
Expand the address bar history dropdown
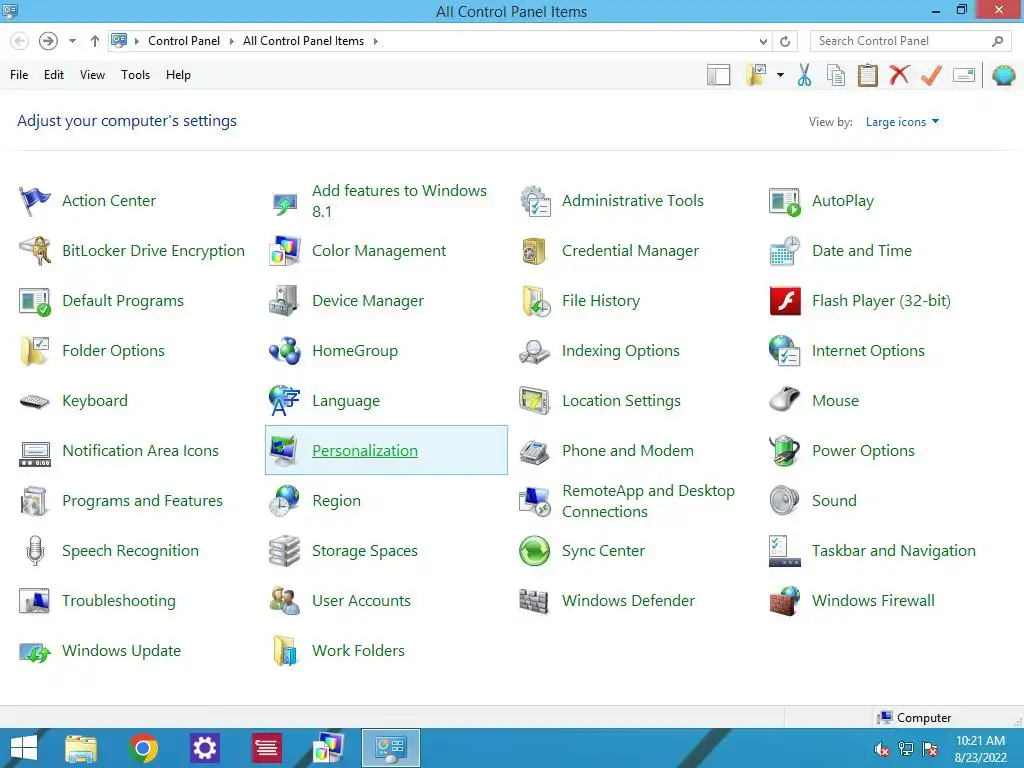click(x=763, y=41)
